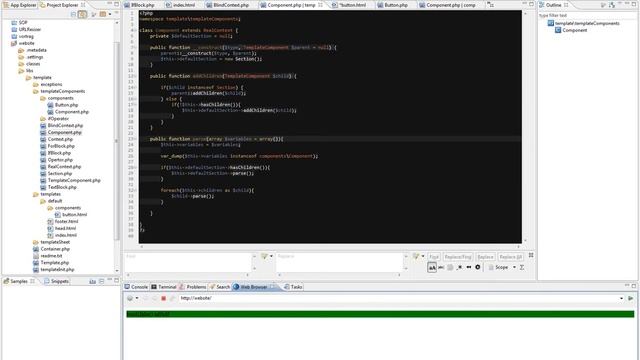This screenshot has height=360, width=640.
Task: Click the Find text input field
Action: point(188,261)
